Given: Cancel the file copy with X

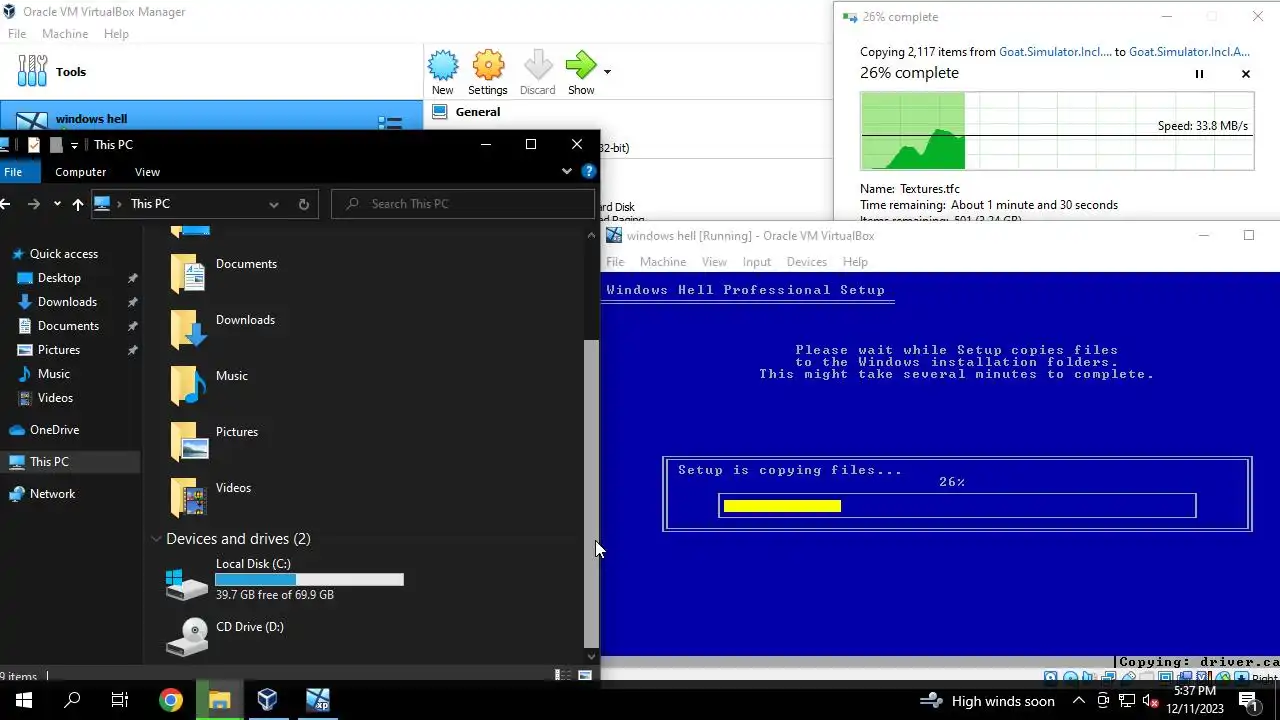Looking at the screenshot, I should pyautogui.click(x=1245, y=74).
